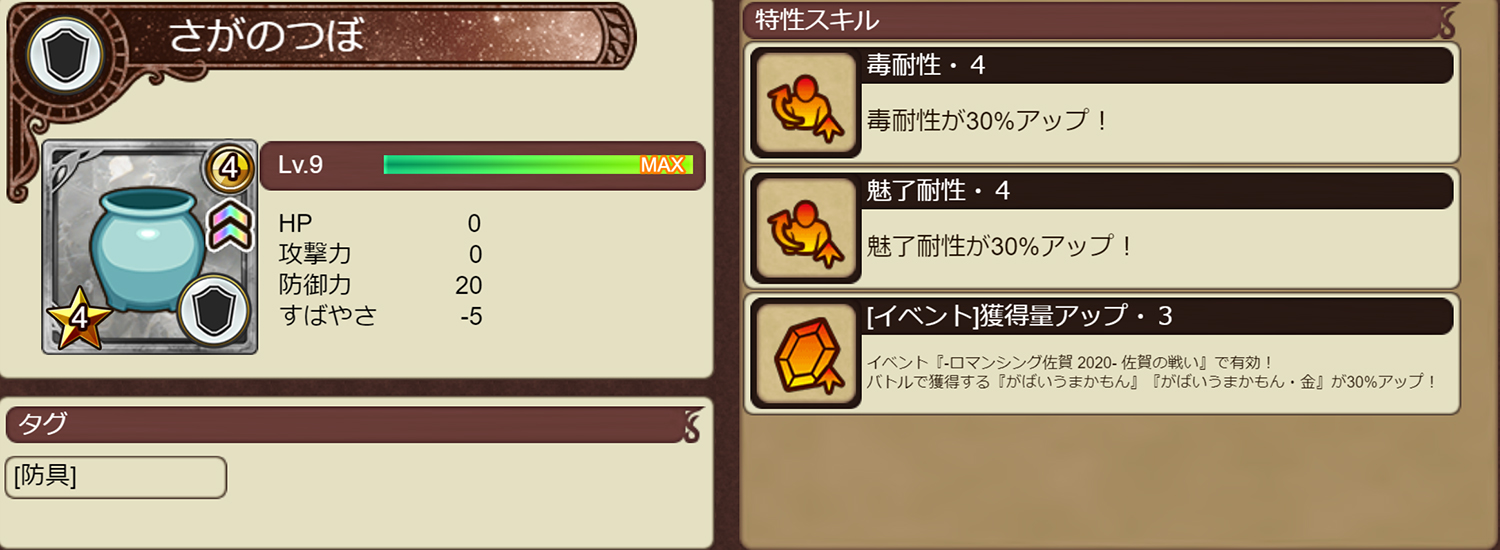Select the [防具] tag
This screenshot has height=550, width=1500.
point(115,477)
